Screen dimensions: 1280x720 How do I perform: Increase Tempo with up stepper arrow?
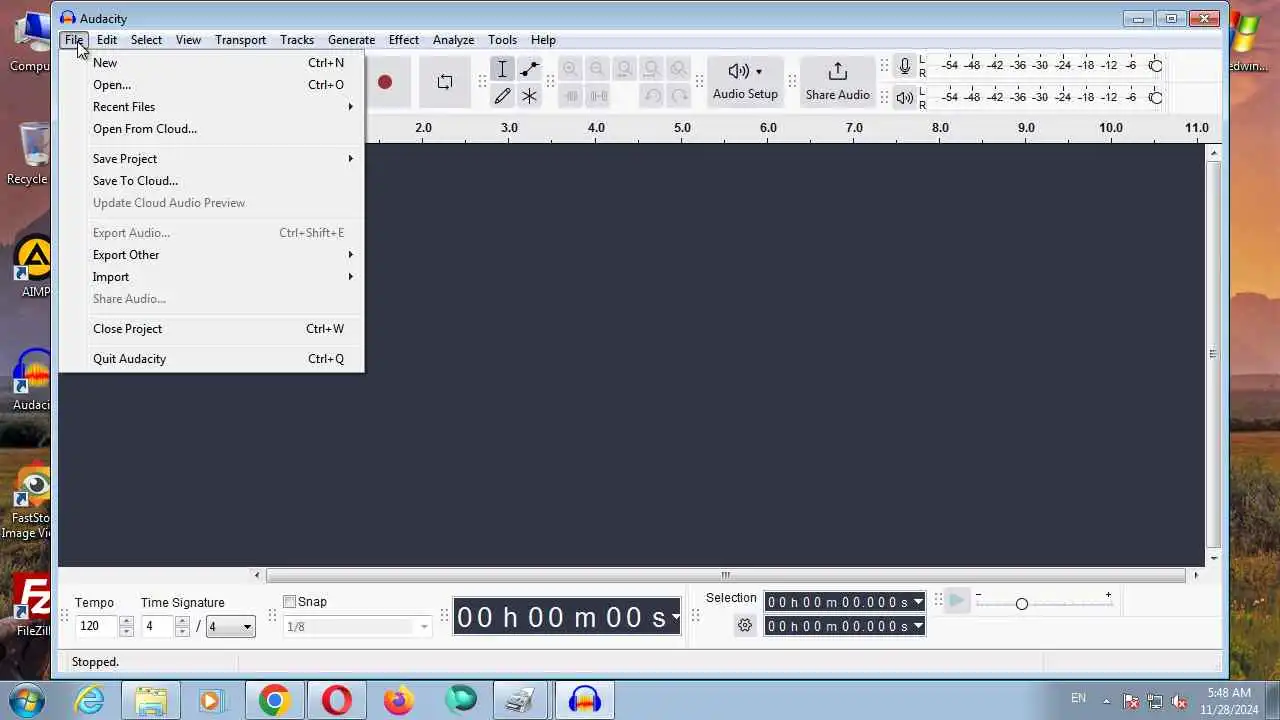[126, 621]
